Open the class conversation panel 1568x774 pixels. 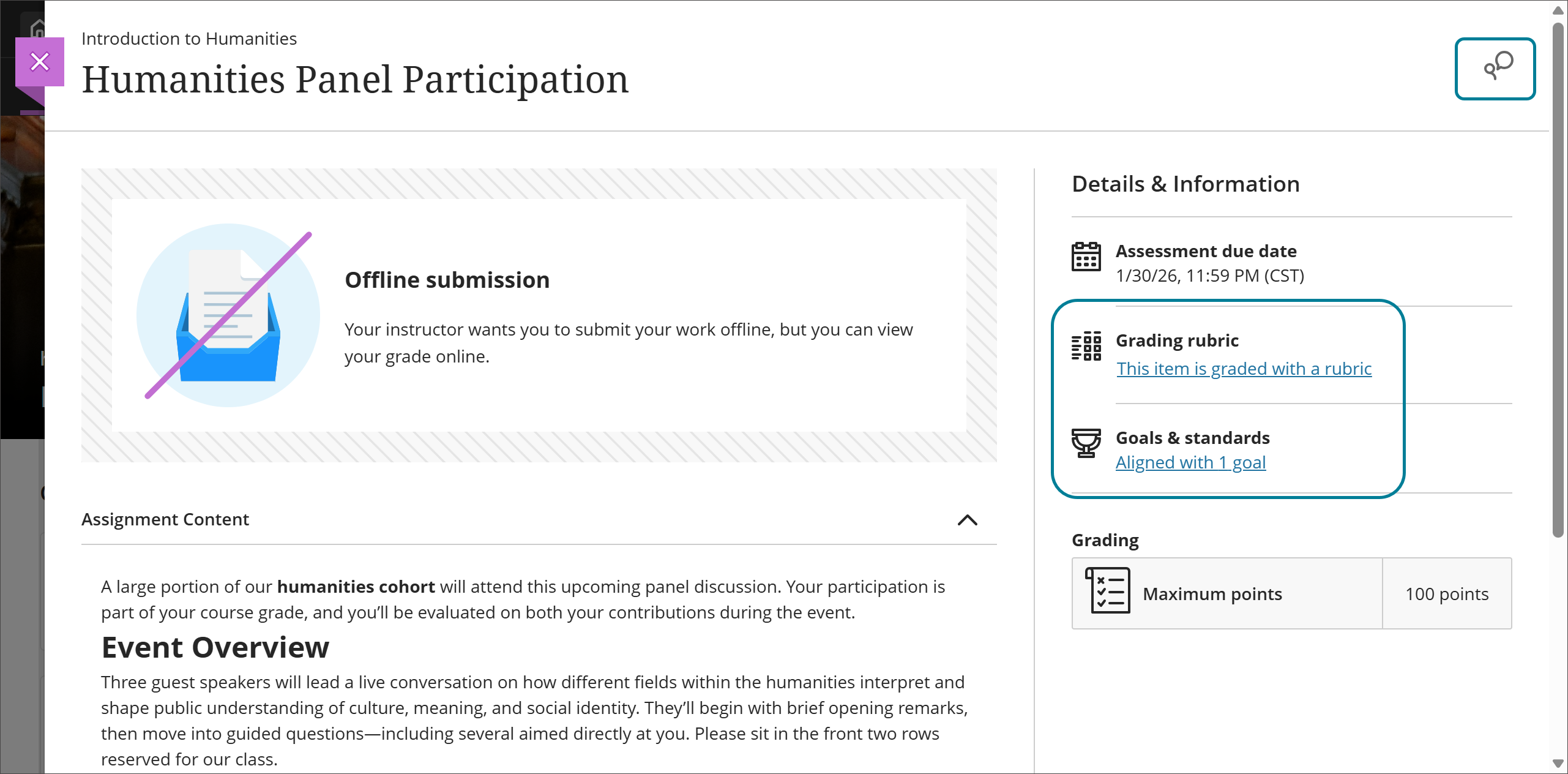[x=1495, y=69]
